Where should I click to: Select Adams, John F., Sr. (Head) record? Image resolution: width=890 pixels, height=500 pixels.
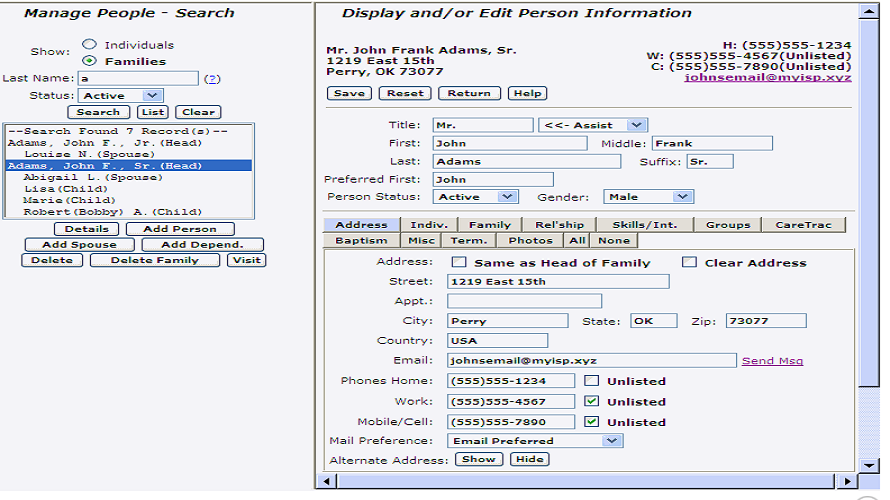(x=129, y=166)
